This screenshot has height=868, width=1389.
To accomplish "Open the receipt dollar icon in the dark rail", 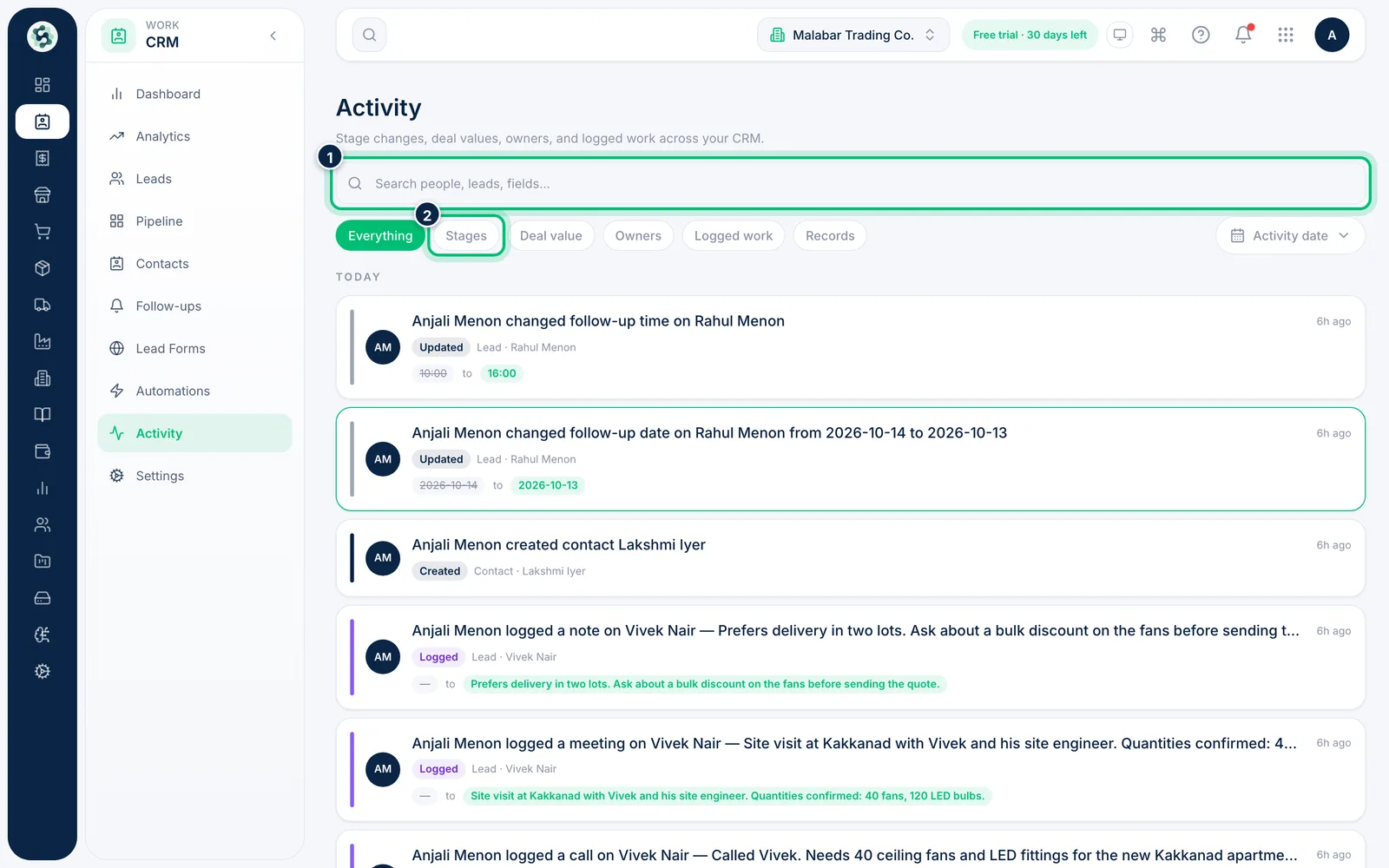I will [x=42, y=158].
